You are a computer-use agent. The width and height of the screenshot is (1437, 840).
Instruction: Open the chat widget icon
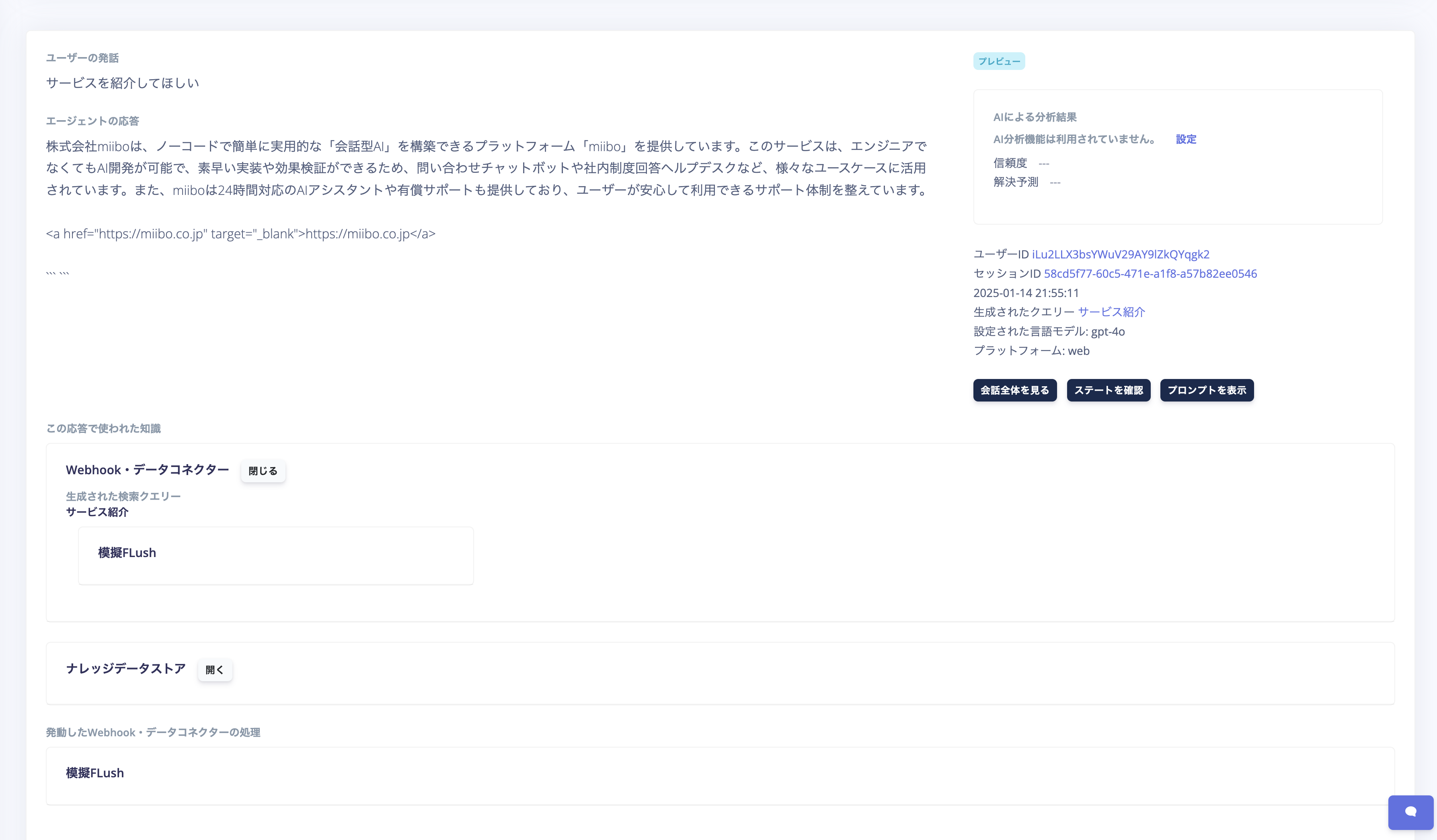click(1411, 811)
